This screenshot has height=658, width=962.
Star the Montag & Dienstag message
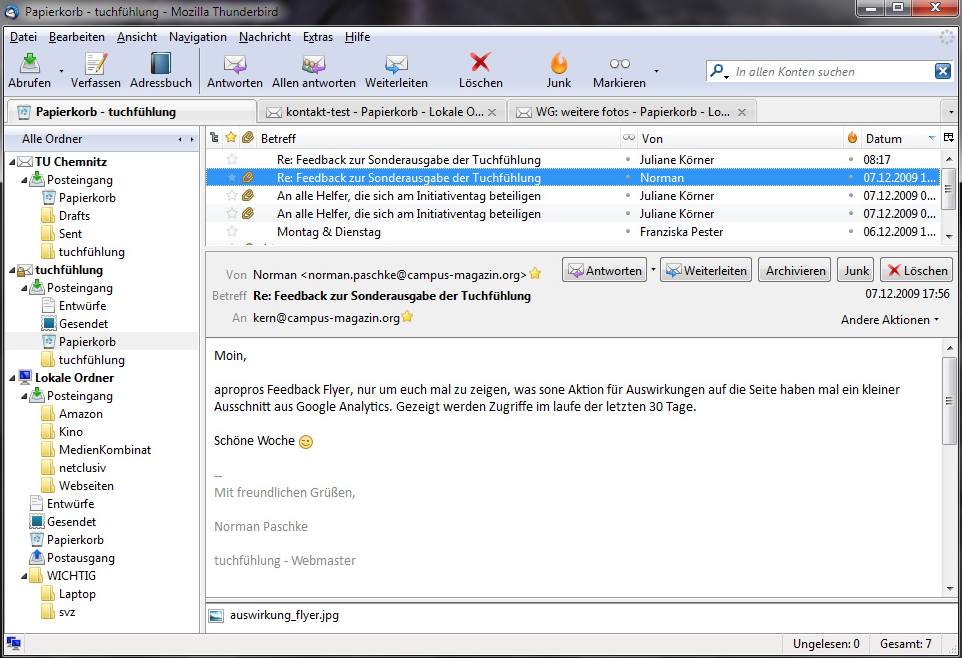(x=232, y=231)
